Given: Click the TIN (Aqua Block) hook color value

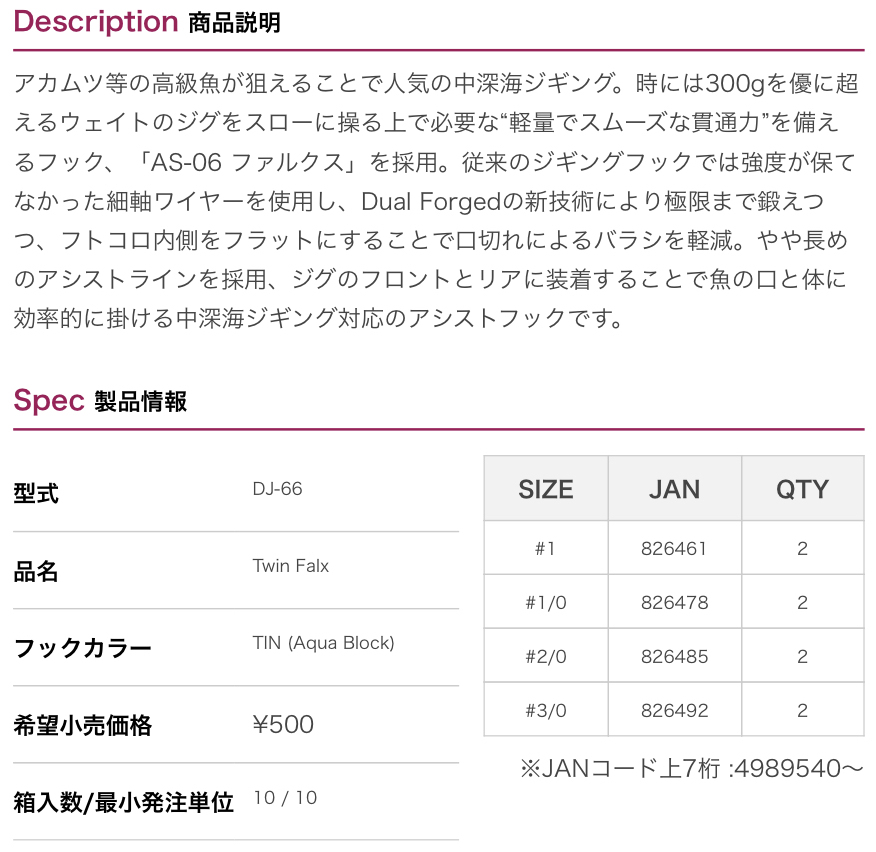Looking at the screenshot, I should [x=323, y=643].
